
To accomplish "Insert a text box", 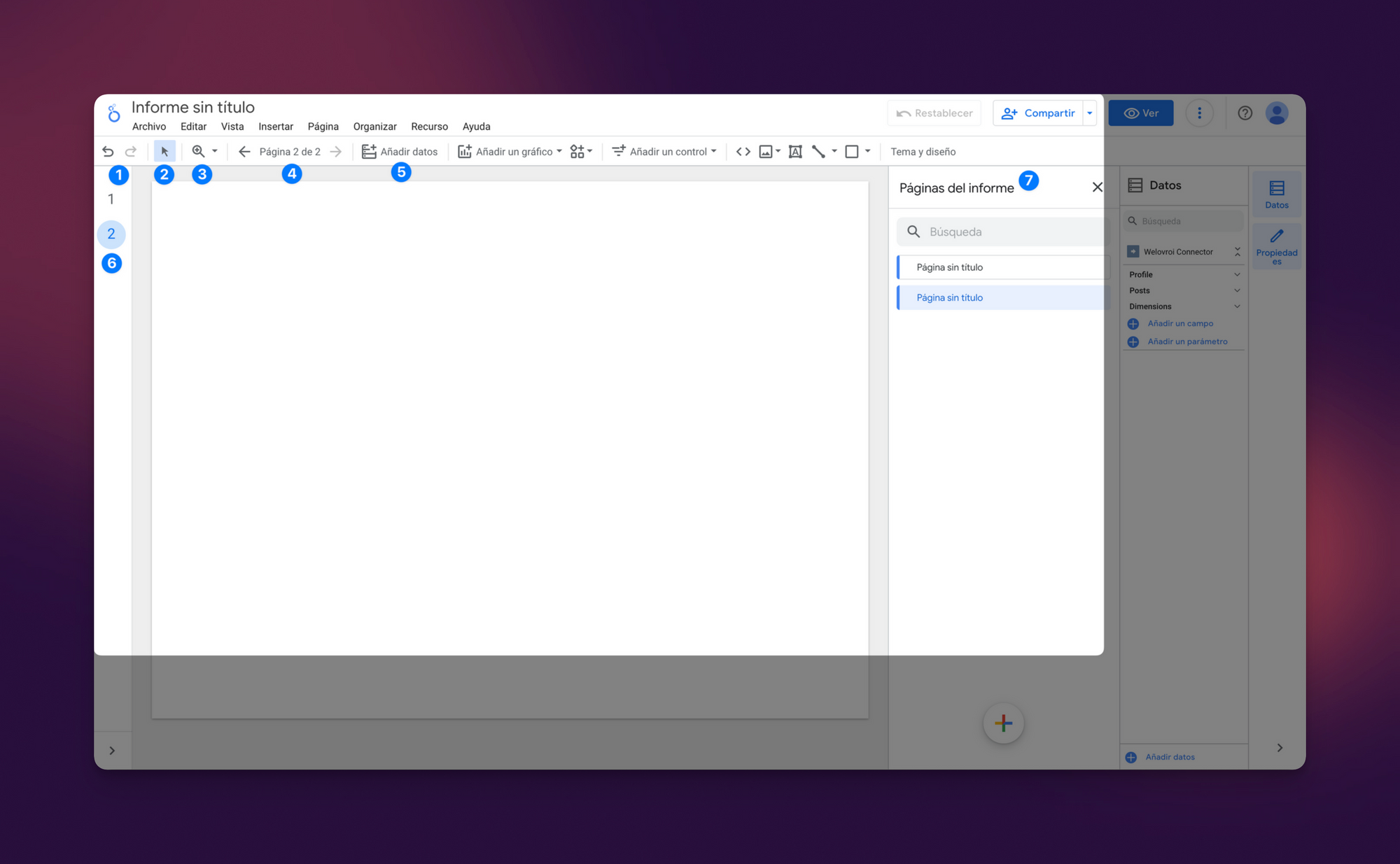I will 795,152.
